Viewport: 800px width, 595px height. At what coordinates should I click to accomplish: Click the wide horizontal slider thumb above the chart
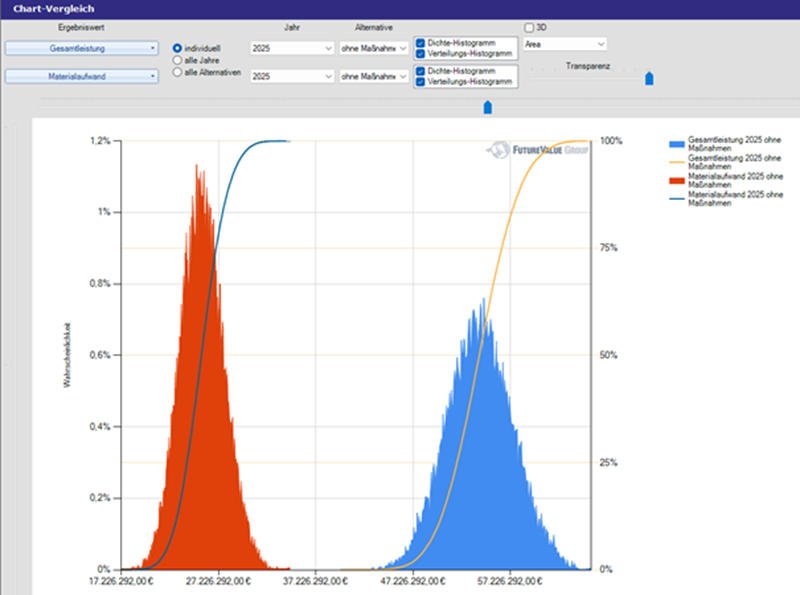pyautogui.click(x=488, y=107)
